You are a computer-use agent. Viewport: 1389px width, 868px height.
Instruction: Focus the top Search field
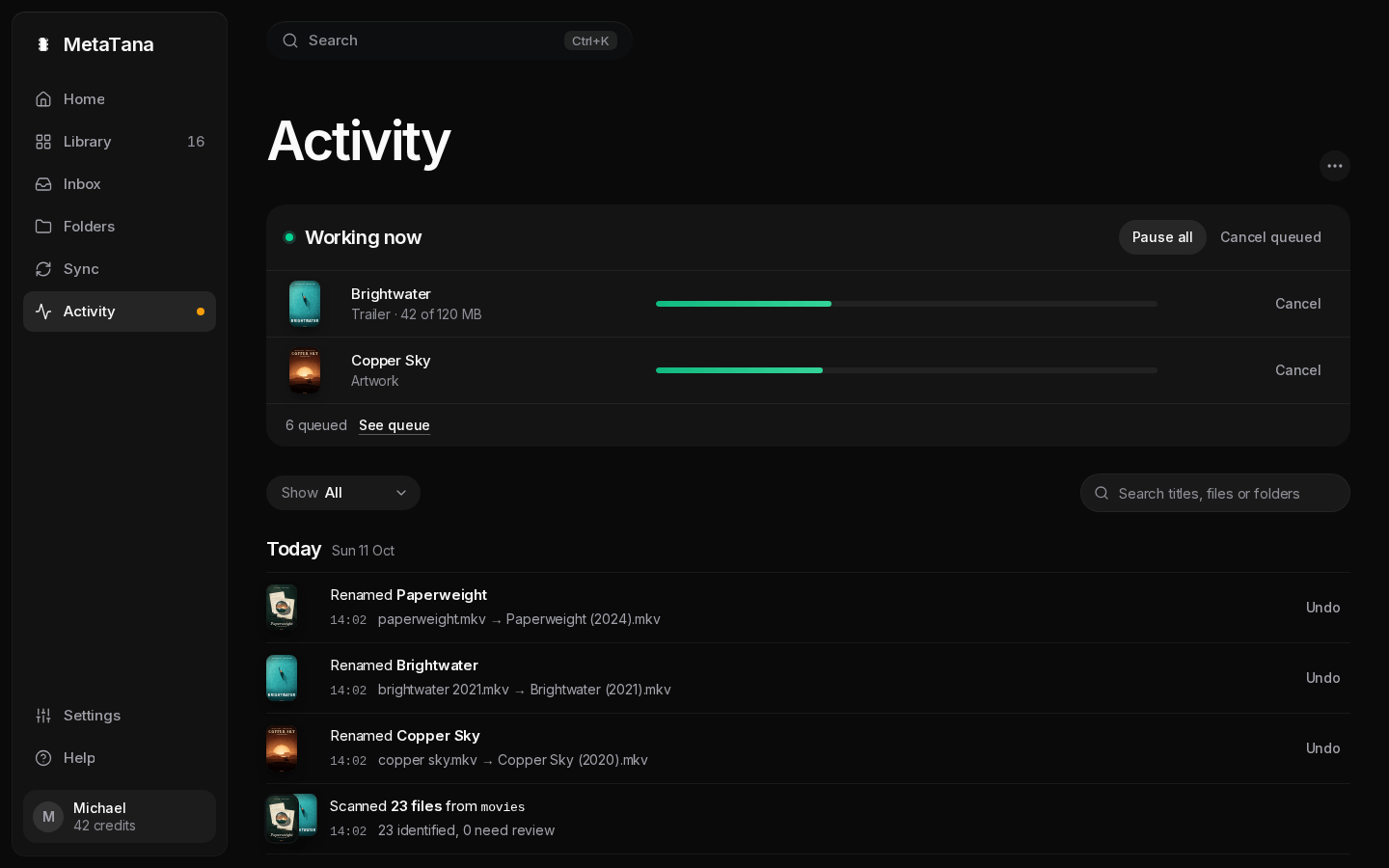point(449,41)
